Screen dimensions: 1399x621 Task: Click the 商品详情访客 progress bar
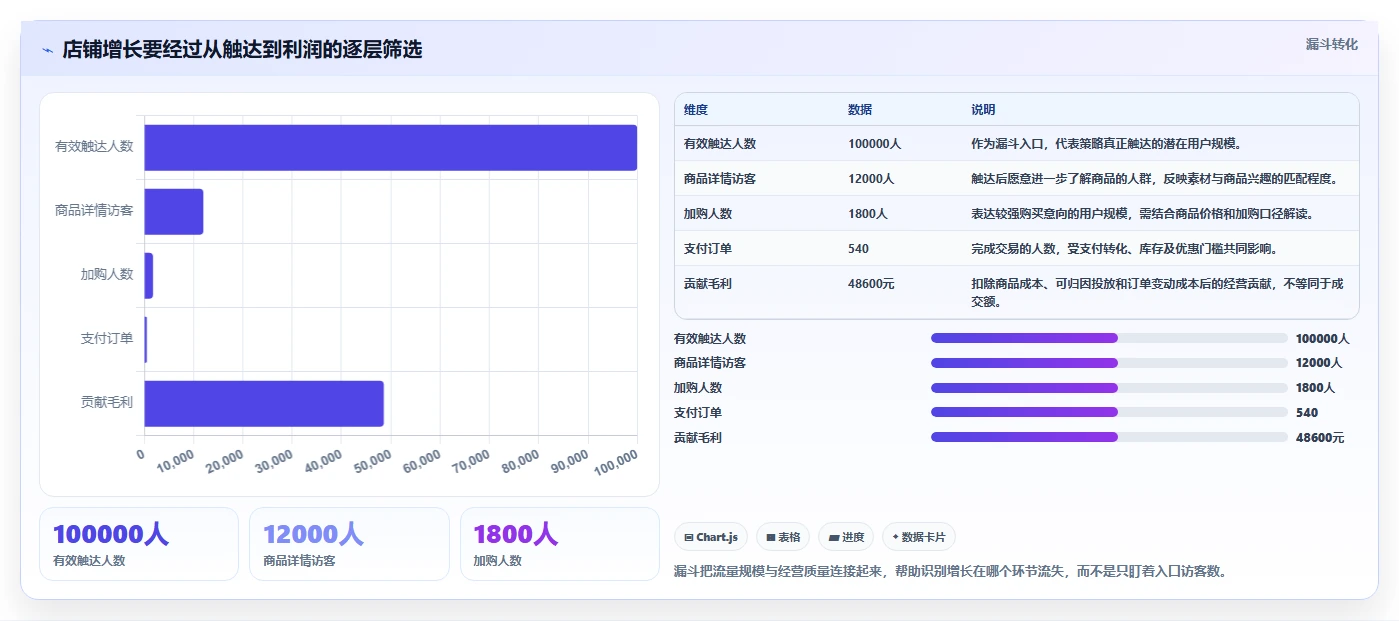pos(1109,363)
